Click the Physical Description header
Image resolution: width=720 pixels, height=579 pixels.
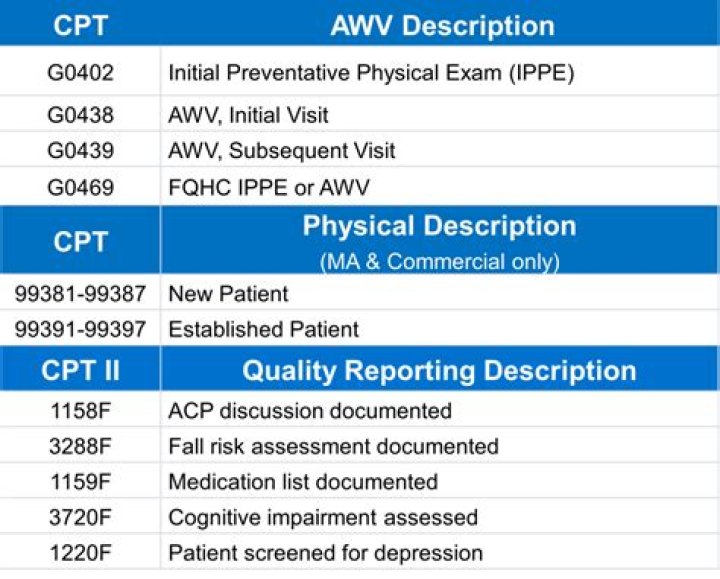(x=439, y=226)
